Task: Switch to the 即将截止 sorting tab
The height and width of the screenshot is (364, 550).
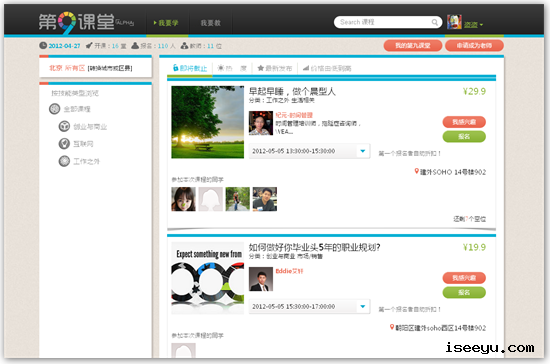Action: [190, 68]
